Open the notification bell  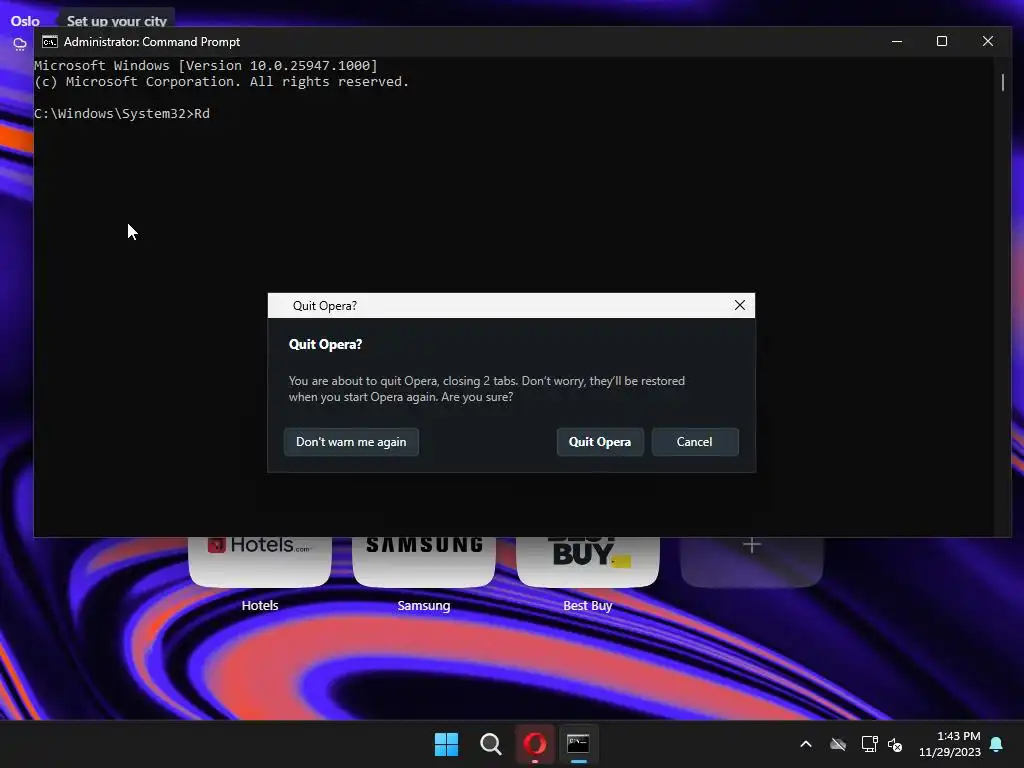click(997, 744)
